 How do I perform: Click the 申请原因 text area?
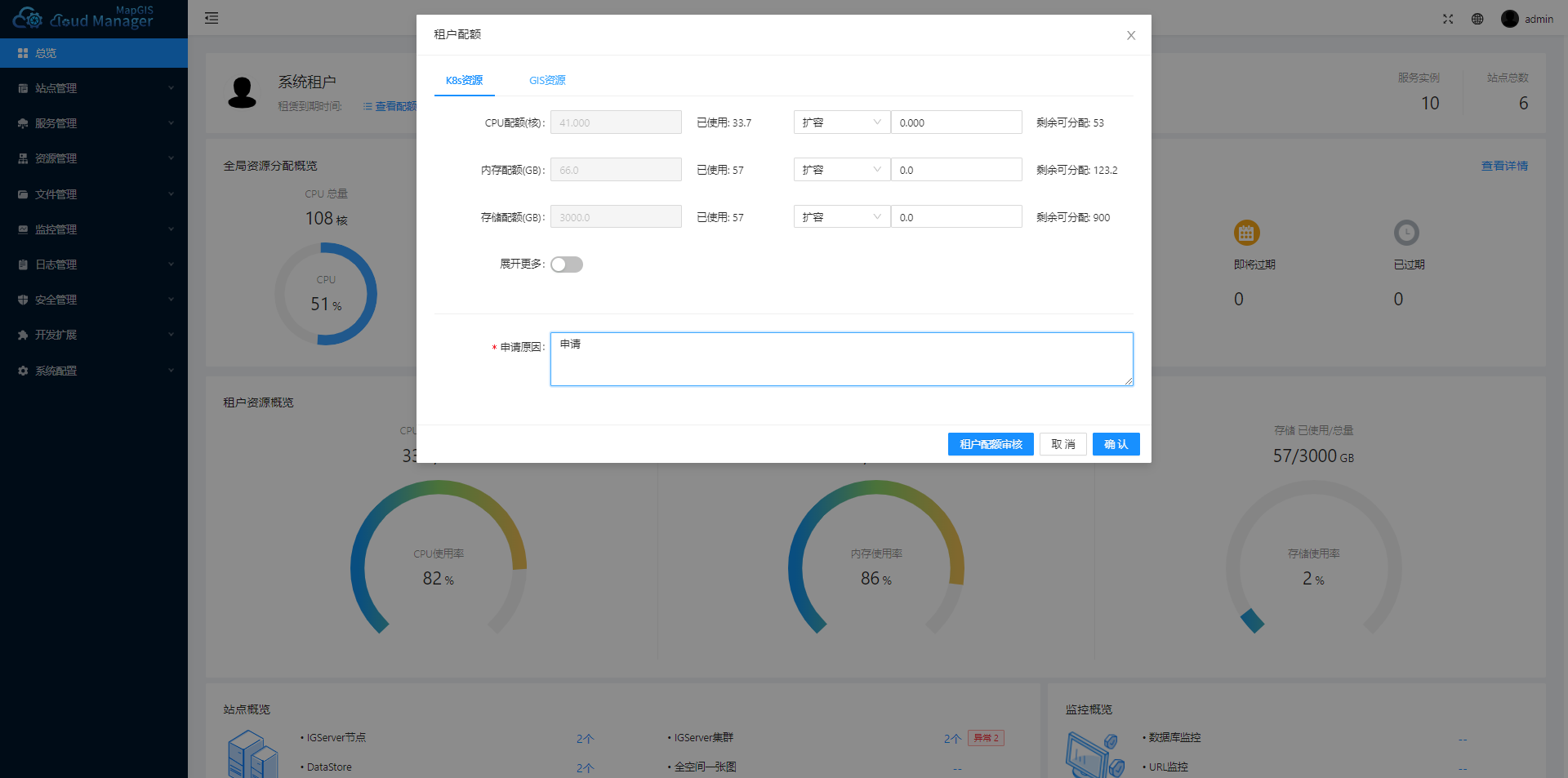(x=841, y=359)
